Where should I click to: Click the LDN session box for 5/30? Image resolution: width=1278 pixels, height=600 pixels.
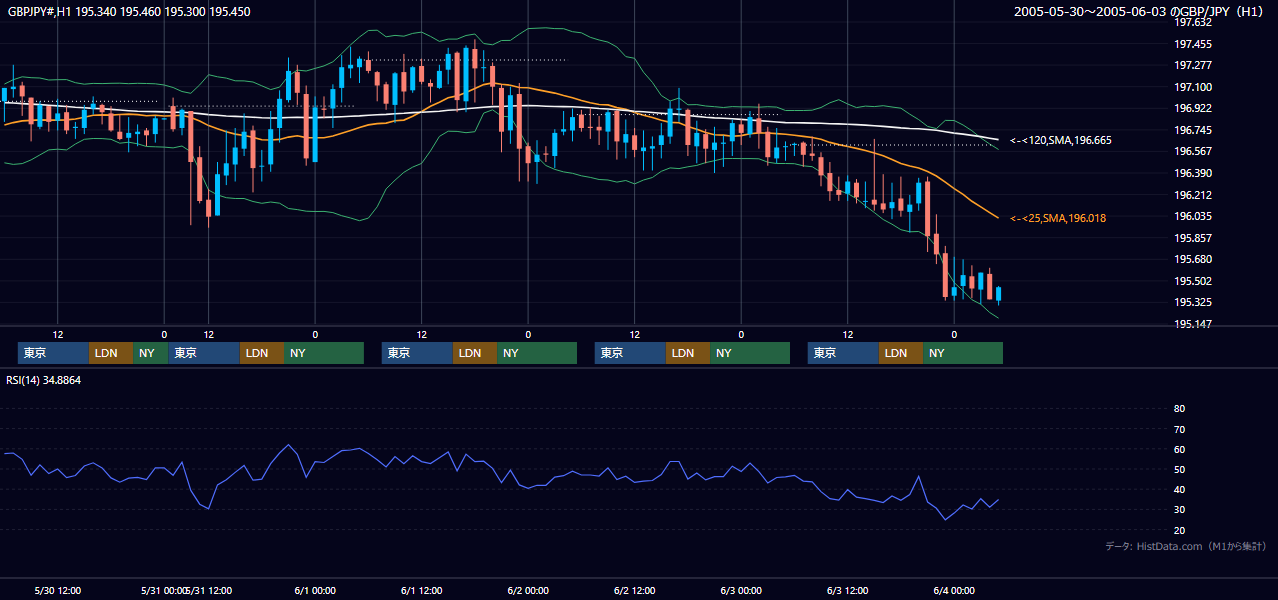tap(111, 353)
